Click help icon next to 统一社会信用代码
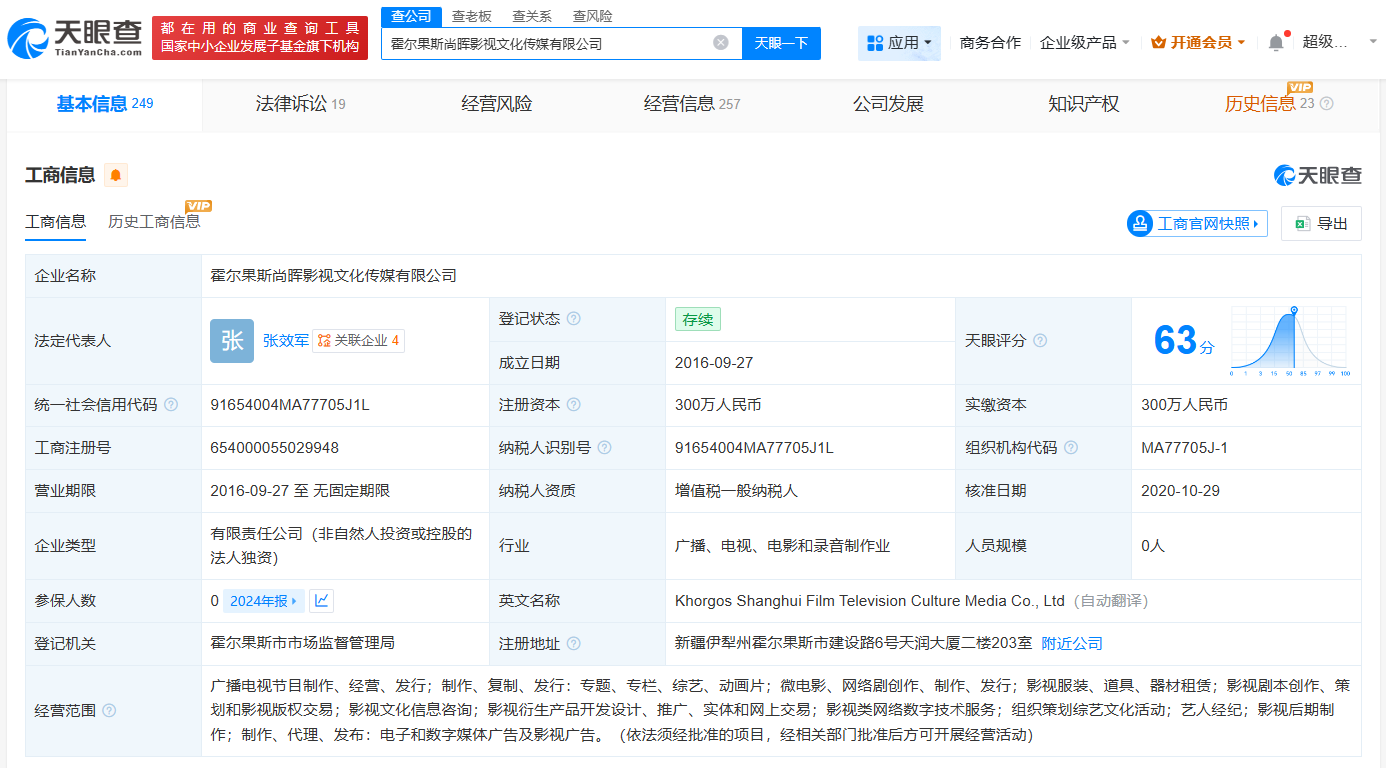This screenshot has height=768, width=1386. click(x=171, y=405)
